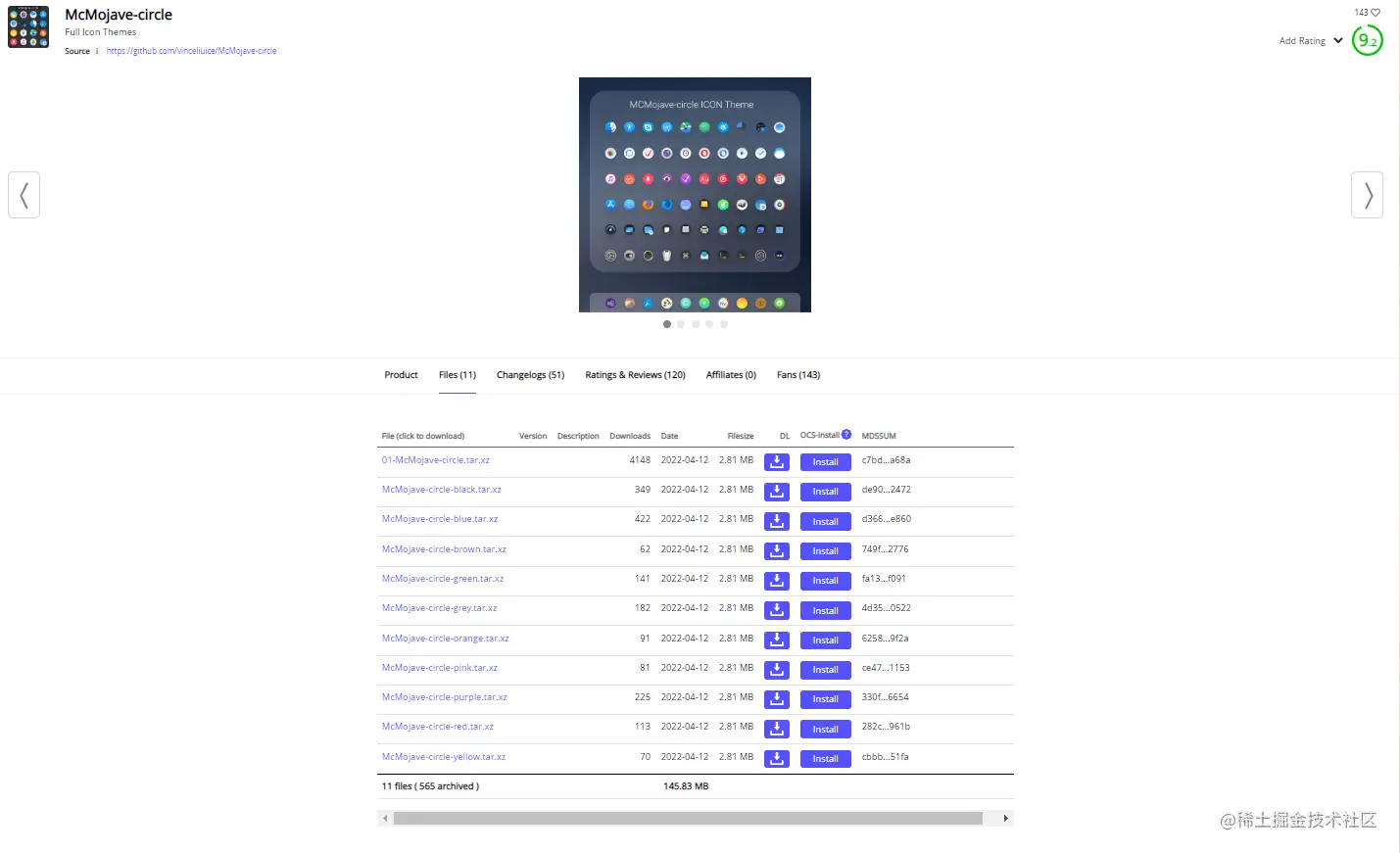Viewport: 1400px width, 853px height.
Task: Download icon for McMojave-circle-green.tar.xz
Action: (777, 581)
